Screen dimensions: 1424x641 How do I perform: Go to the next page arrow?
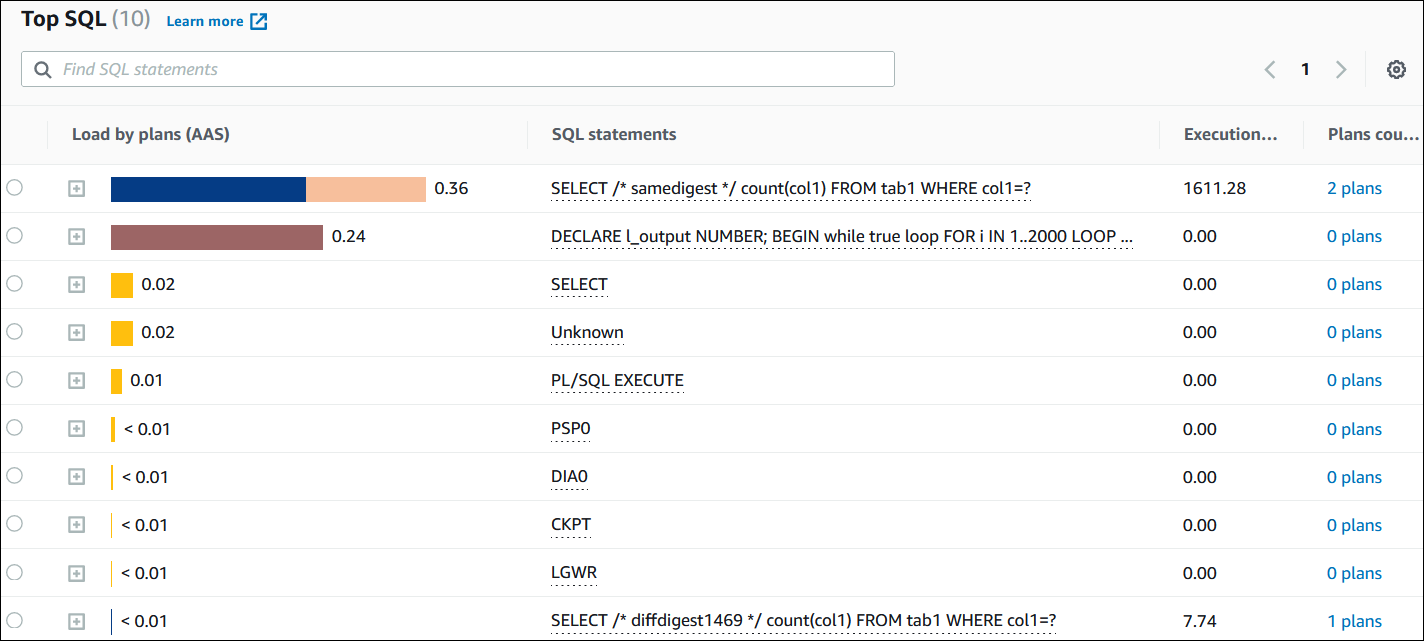click(x=1341, y=69)
